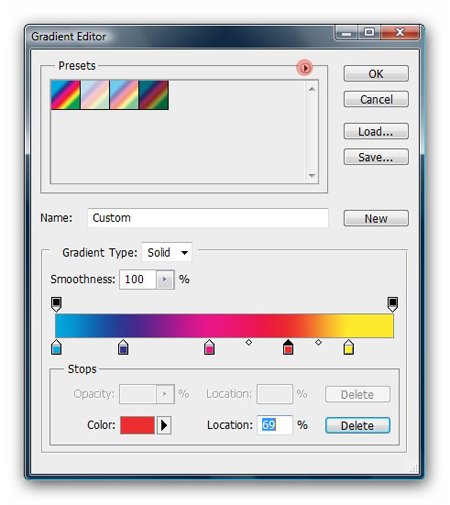This screenshot has width=450, height=505.
Task: Select the magenta color stop
Action: tap(209, 347)
